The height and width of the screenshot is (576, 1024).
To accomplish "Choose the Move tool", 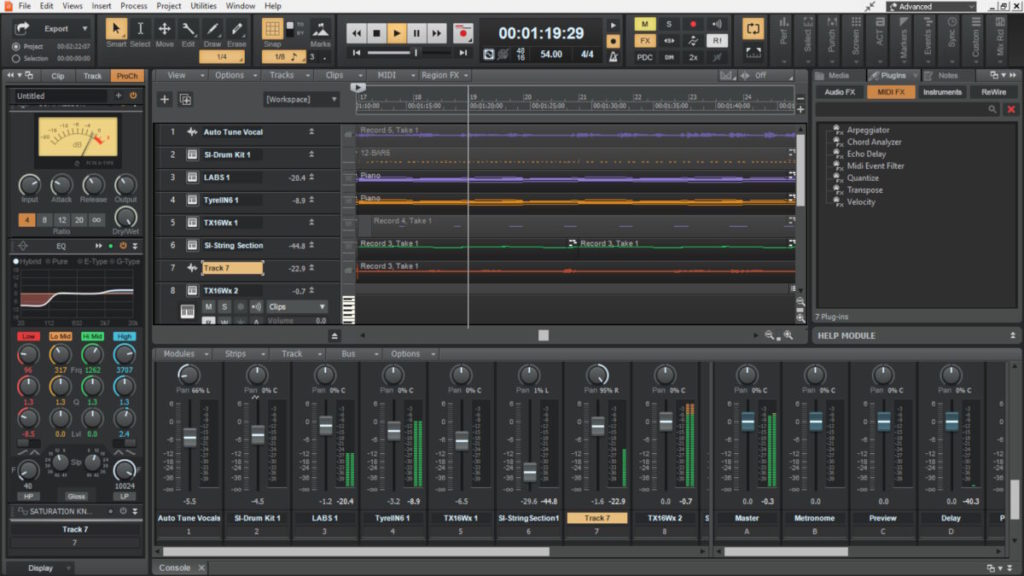I will click(164, 29).
